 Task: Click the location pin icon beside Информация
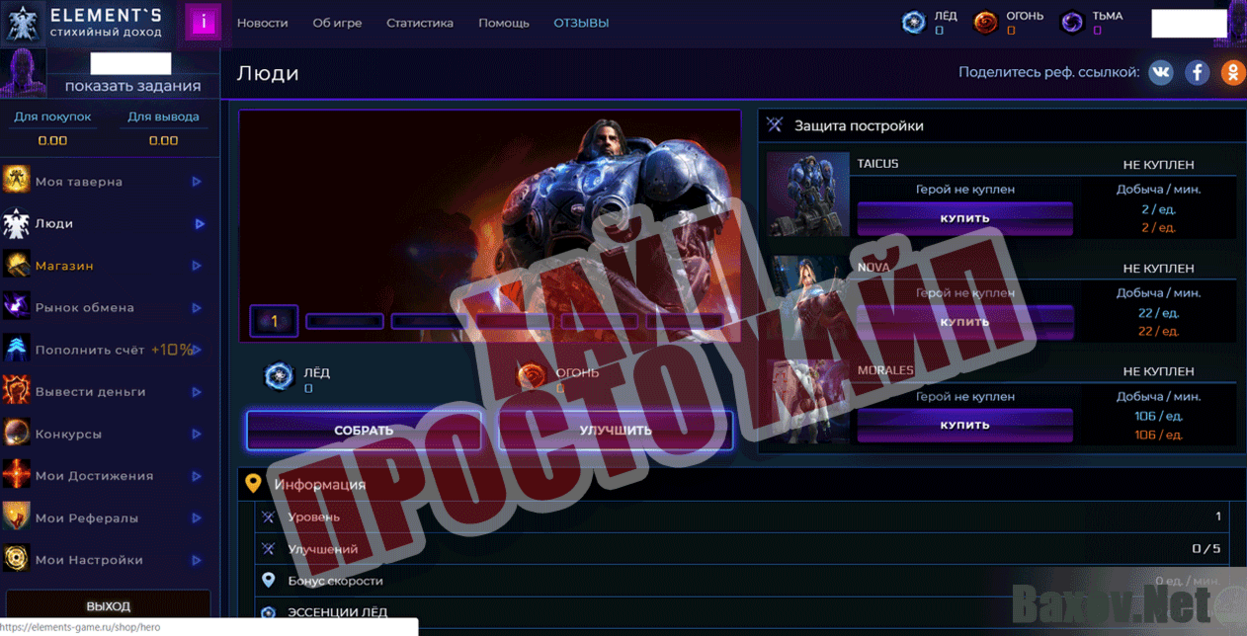[x=254, y=484]
